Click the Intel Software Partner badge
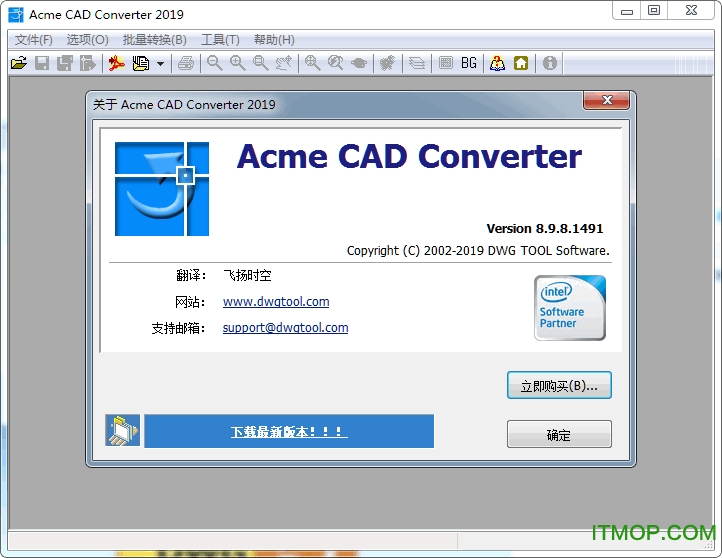The height and width of the screenshot is (558, 722). tap(570, 308)
